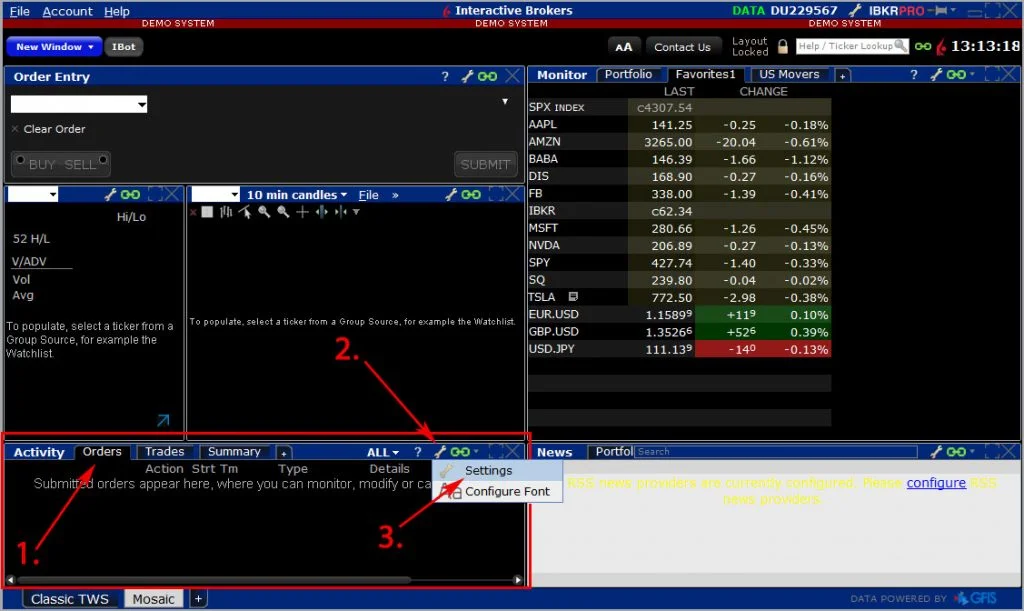Click the chart crosshair tool icon
1024x611 pixels.
point(302,212)
